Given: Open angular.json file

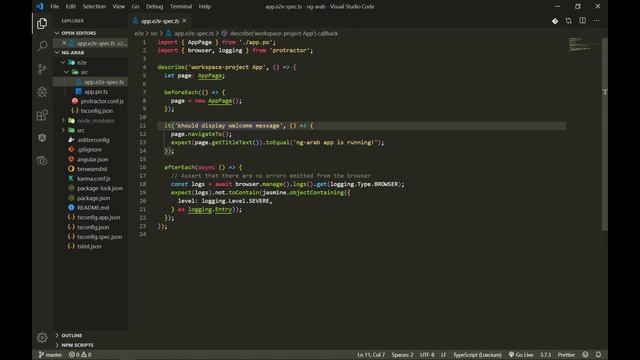Looking at the screenshot, I should (x=93, y=160).
